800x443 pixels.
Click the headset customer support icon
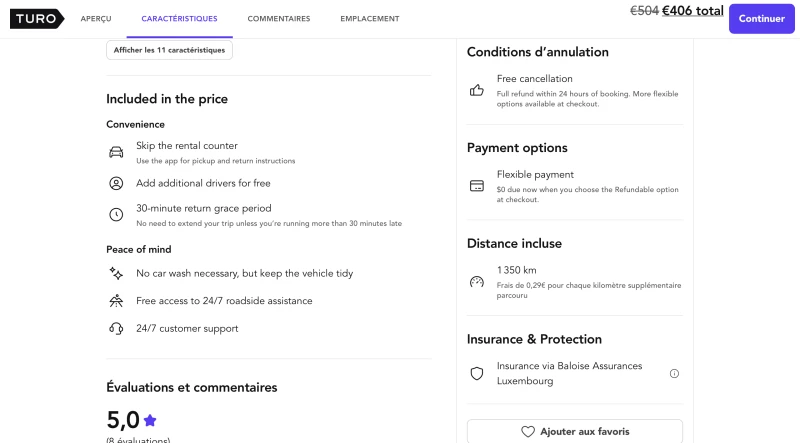(x=116, y=328)
